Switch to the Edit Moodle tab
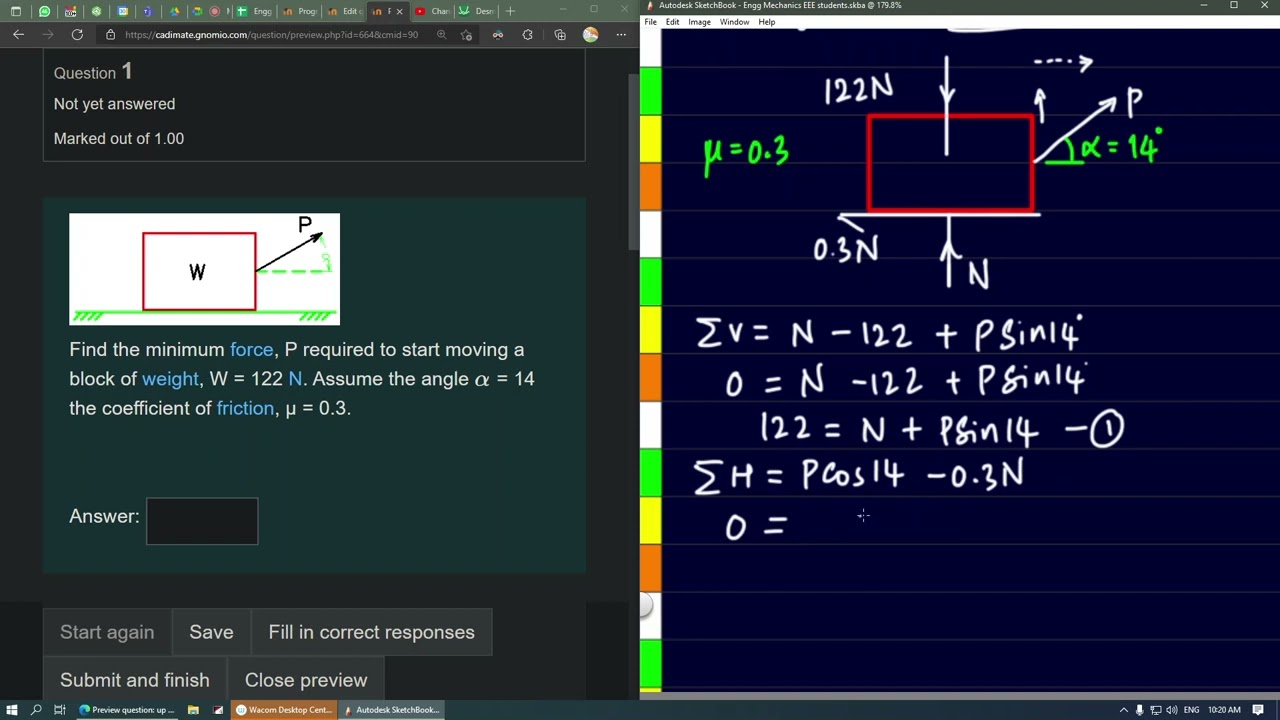This screenshot has width=1280, height=720. (x=343, y=11)
